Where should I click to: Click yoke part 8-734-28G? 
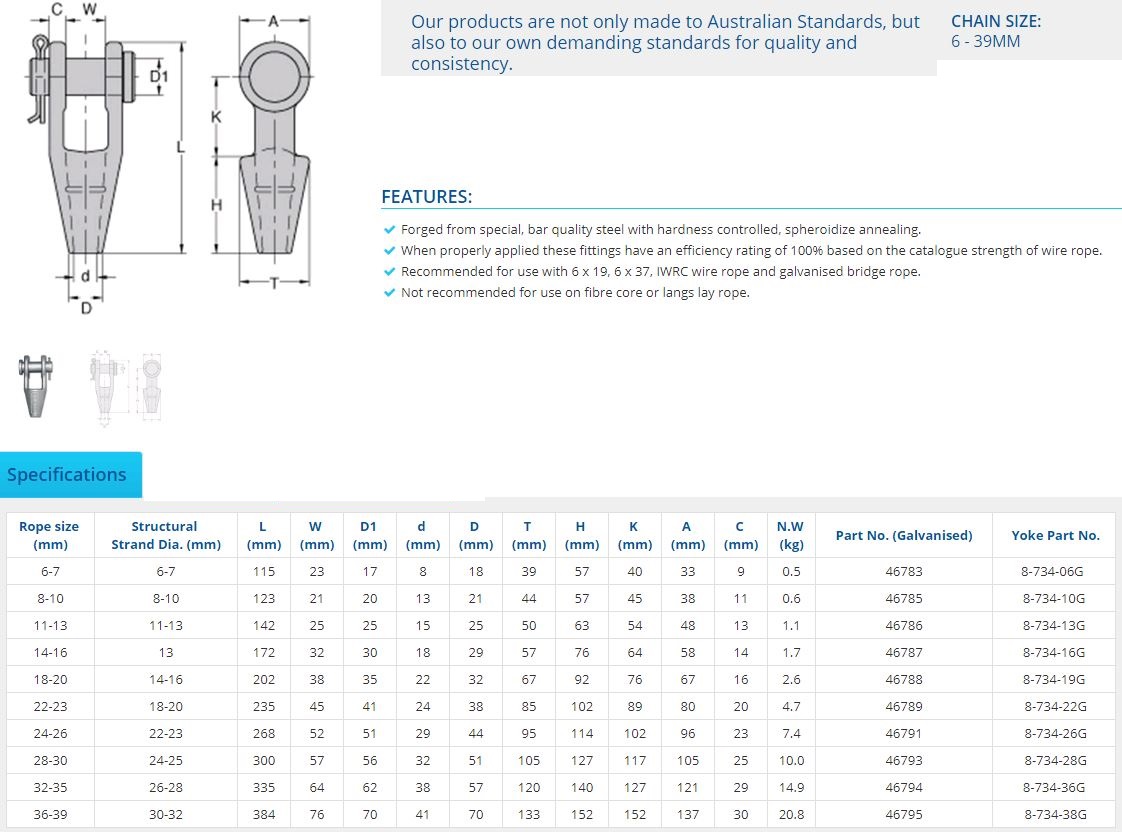pyautogui.click(x=1055, y=760)
